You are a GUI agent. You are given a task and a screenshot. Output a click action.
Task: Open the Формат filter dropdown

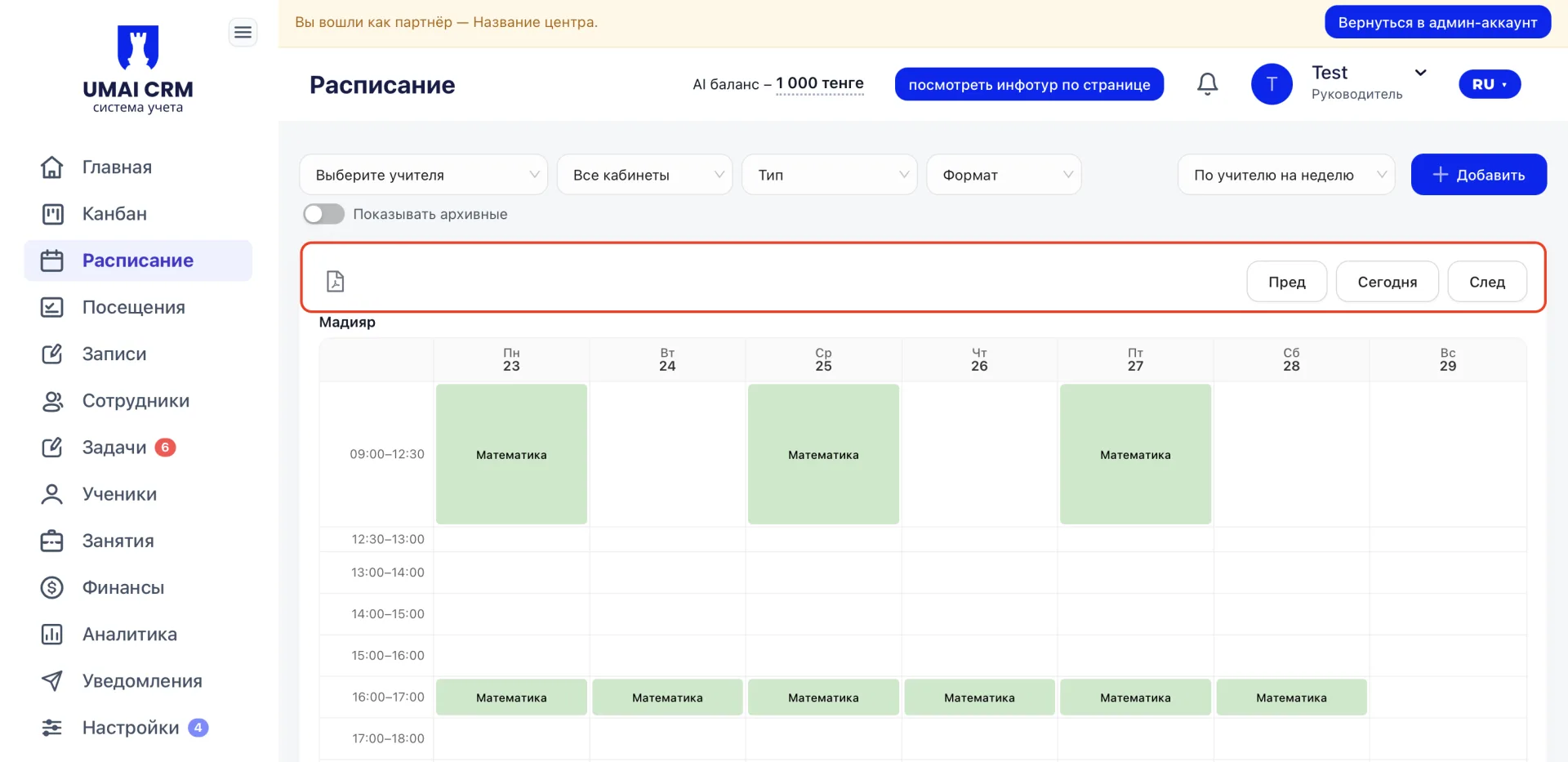point(1004,175)
